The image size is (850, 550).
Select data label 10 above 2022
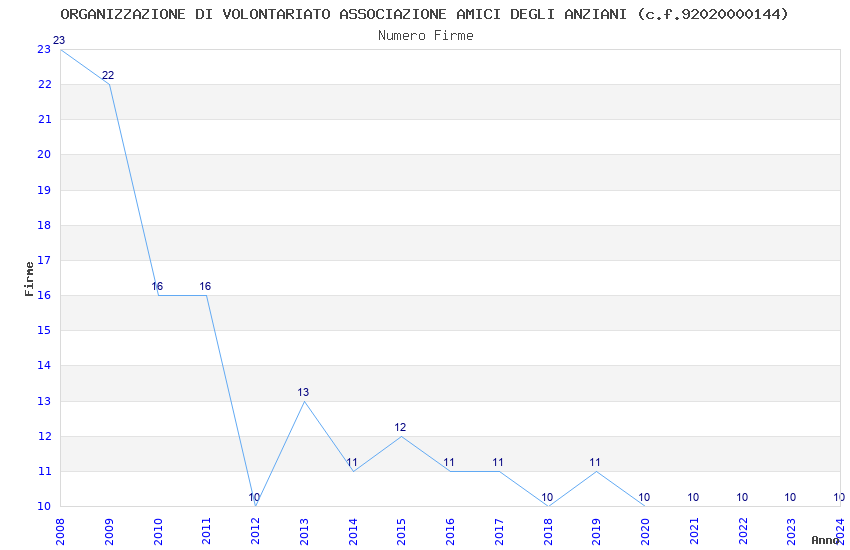point(742,497)
